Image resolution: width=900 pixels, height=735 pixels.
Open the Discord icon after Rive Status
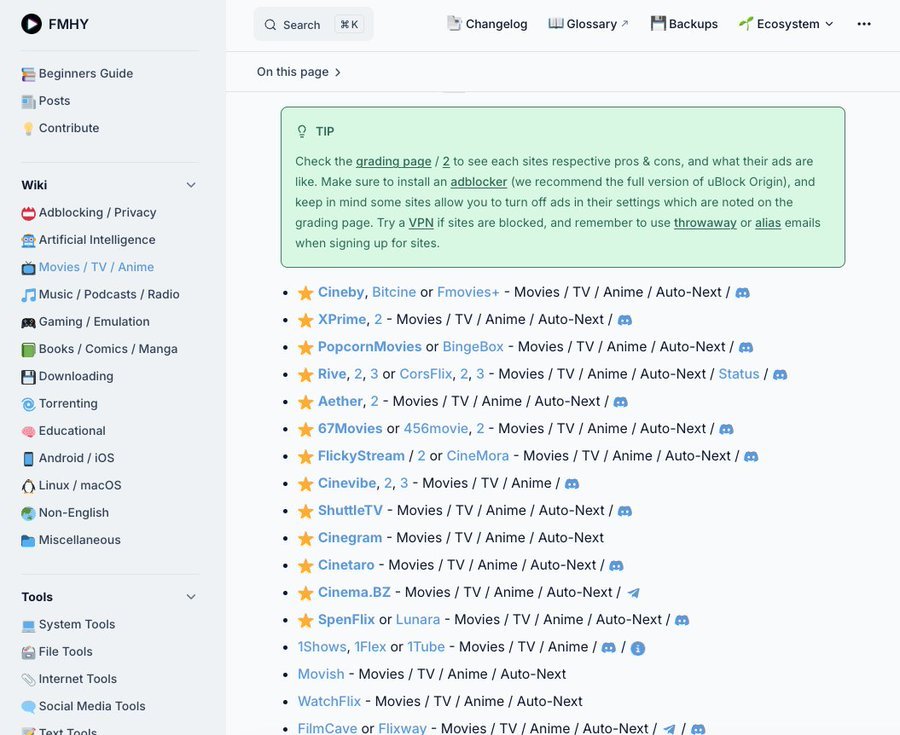[x=779, y=375]
